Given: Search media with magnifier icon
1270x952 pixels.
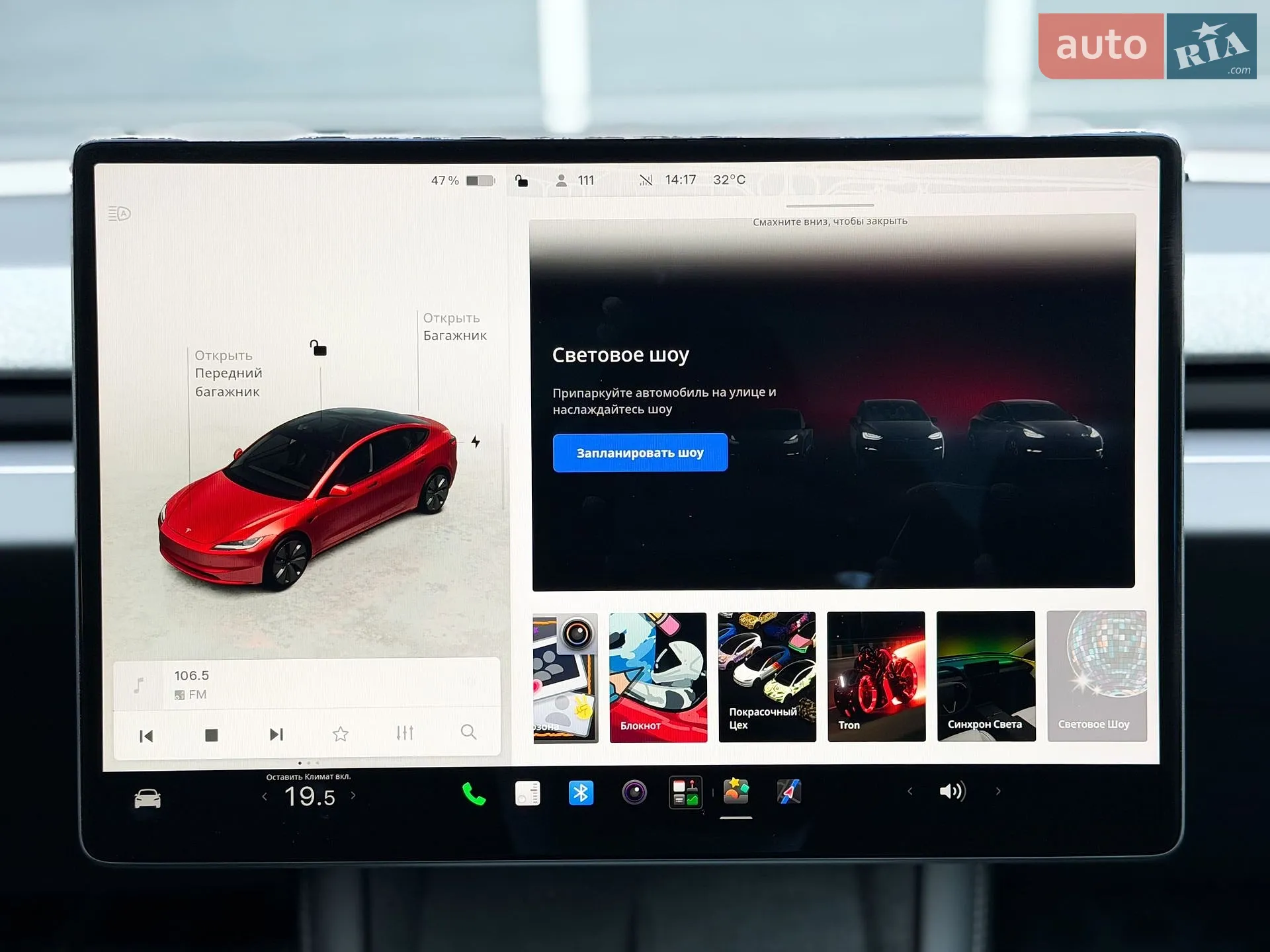Looking at the screenshot, I should pyautogui.click(x=468, y=732).
